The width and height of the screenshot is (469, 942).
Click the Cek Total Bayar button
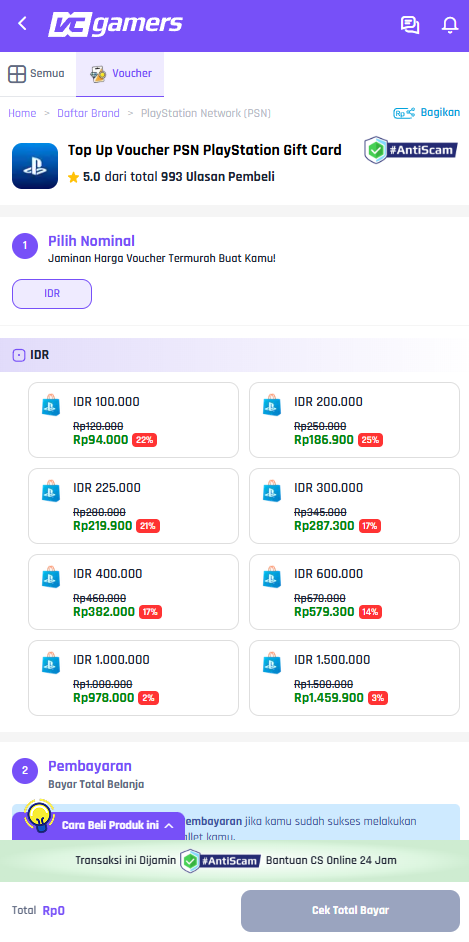click(350, 911)
